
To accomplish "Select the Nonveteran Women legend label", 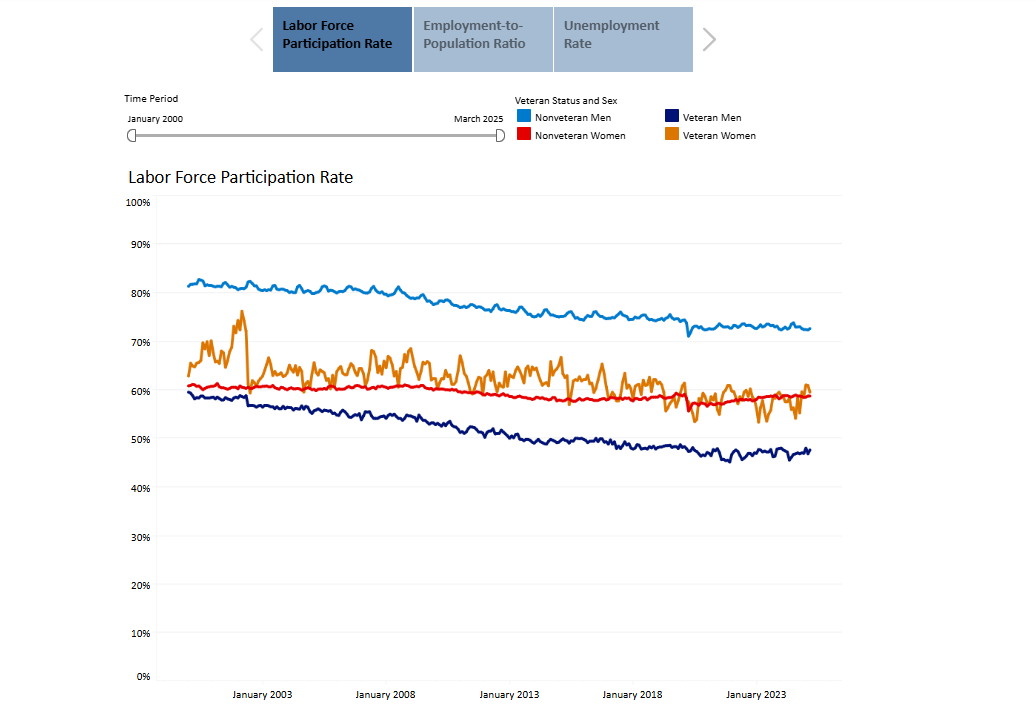I will pos(580,136).
